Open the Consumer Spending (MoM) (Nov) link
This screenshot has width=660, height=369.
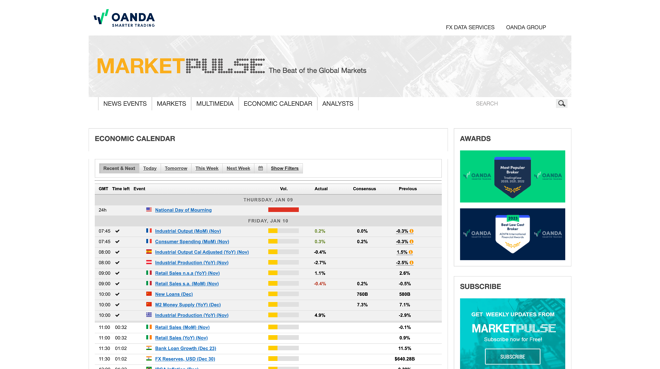coord(192,242)
